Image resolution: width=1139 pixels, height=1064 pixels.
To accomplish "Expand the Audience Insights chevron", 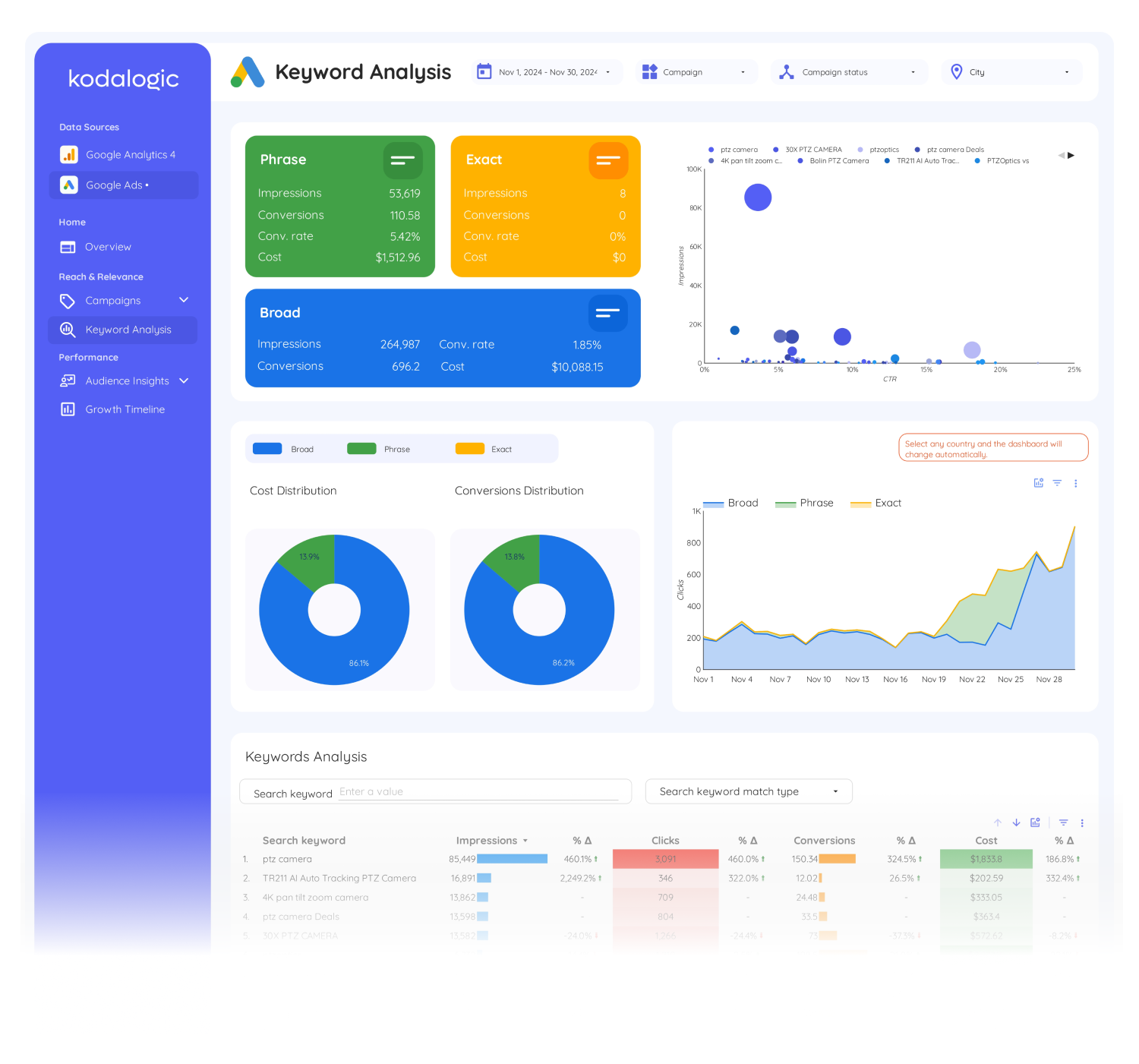I will point(184,380).
